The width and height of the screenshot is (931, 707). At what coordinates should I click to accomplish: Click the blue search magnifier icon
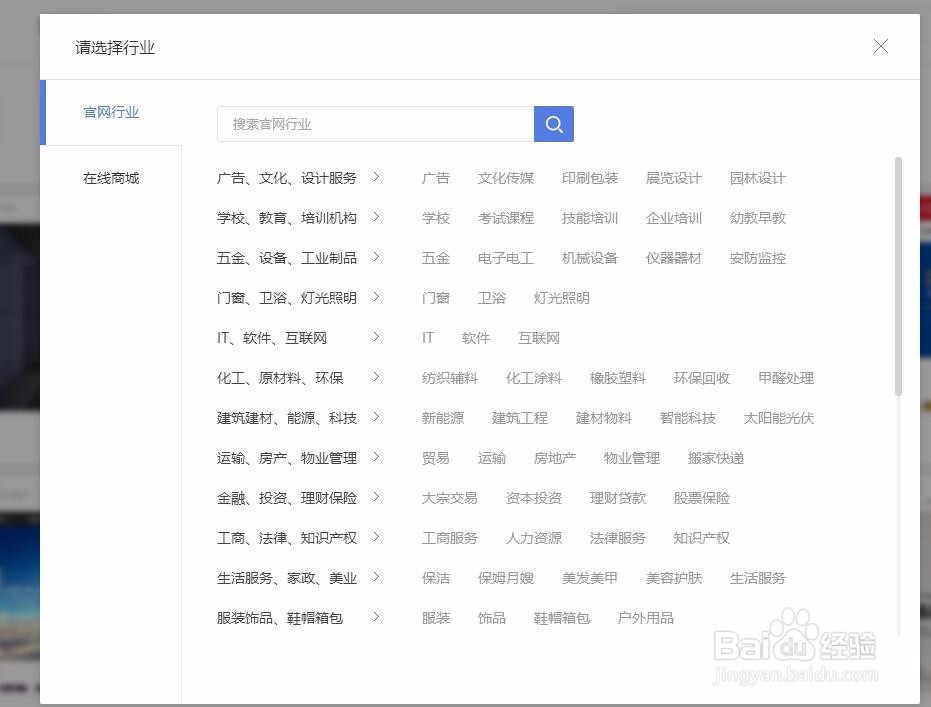tap(553, 123)
